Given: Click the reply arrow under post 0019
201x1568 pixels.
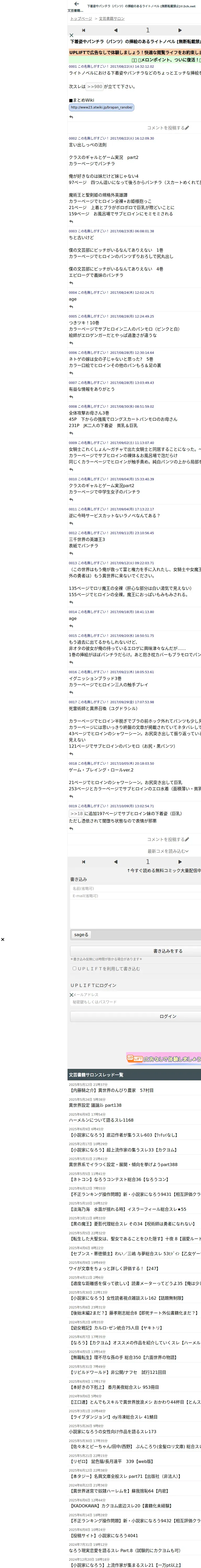Looking at the screenshot, I should [71, 828].
